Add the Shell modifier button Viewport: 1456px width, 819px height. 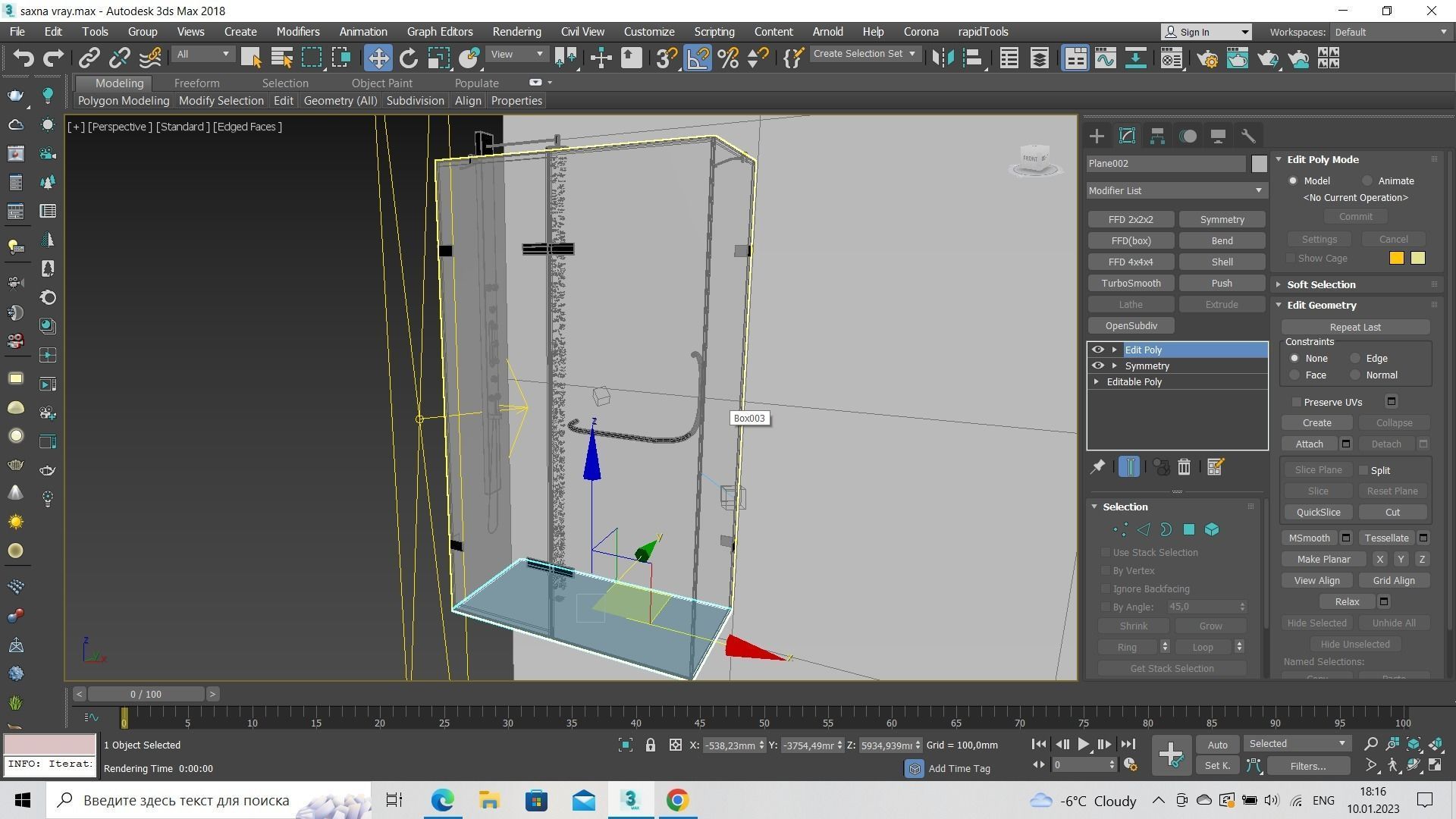click(x=1222, y=262)
